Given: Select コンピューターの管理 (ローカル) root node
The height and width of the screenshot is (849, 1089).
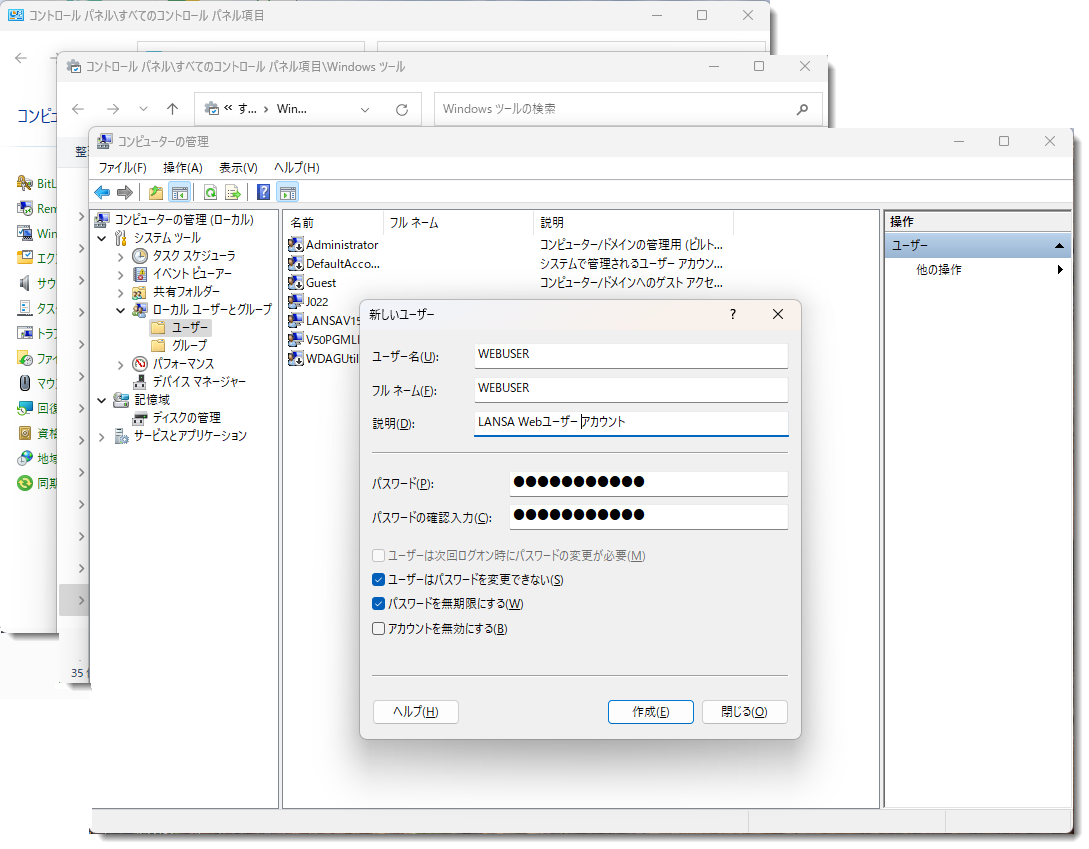Looking at the screenshot, I should point(184,220).
